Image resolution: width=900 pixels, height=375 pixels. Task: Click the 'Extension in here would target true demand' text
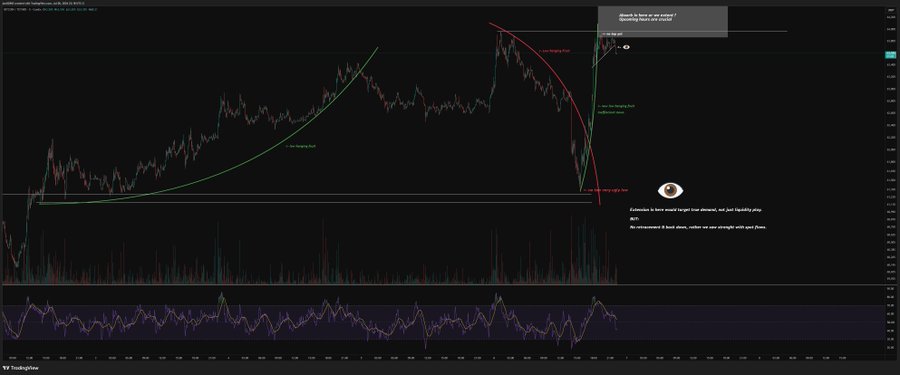click(696, 211)
